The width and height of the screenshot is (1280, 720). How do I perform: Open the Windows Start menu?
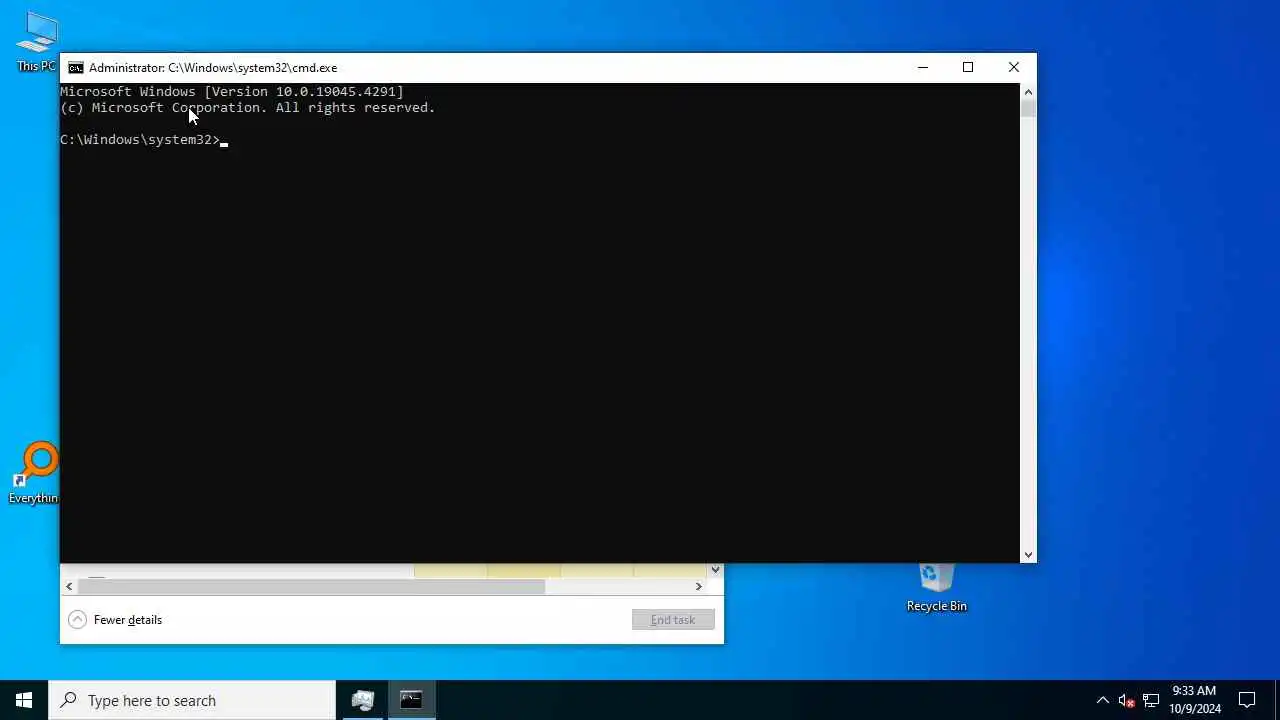(24, 700)
